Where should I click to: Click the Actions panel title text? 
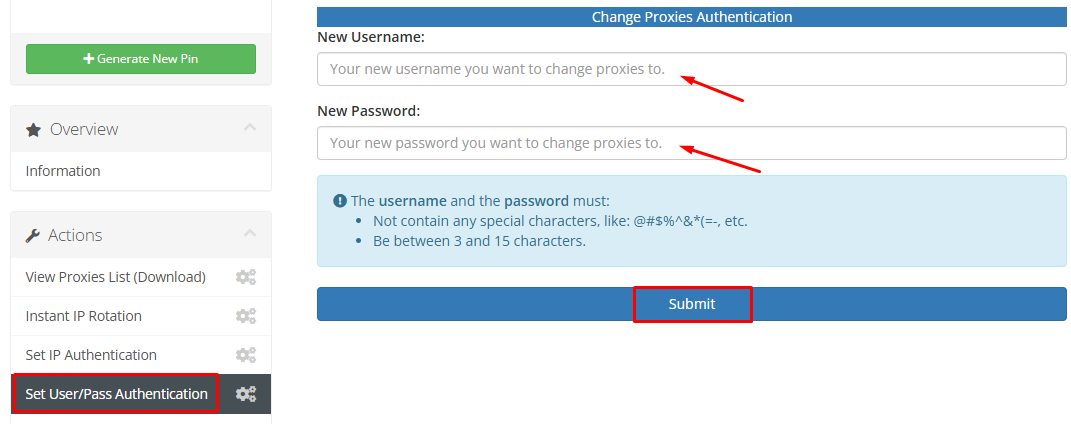tap(75, 235)
